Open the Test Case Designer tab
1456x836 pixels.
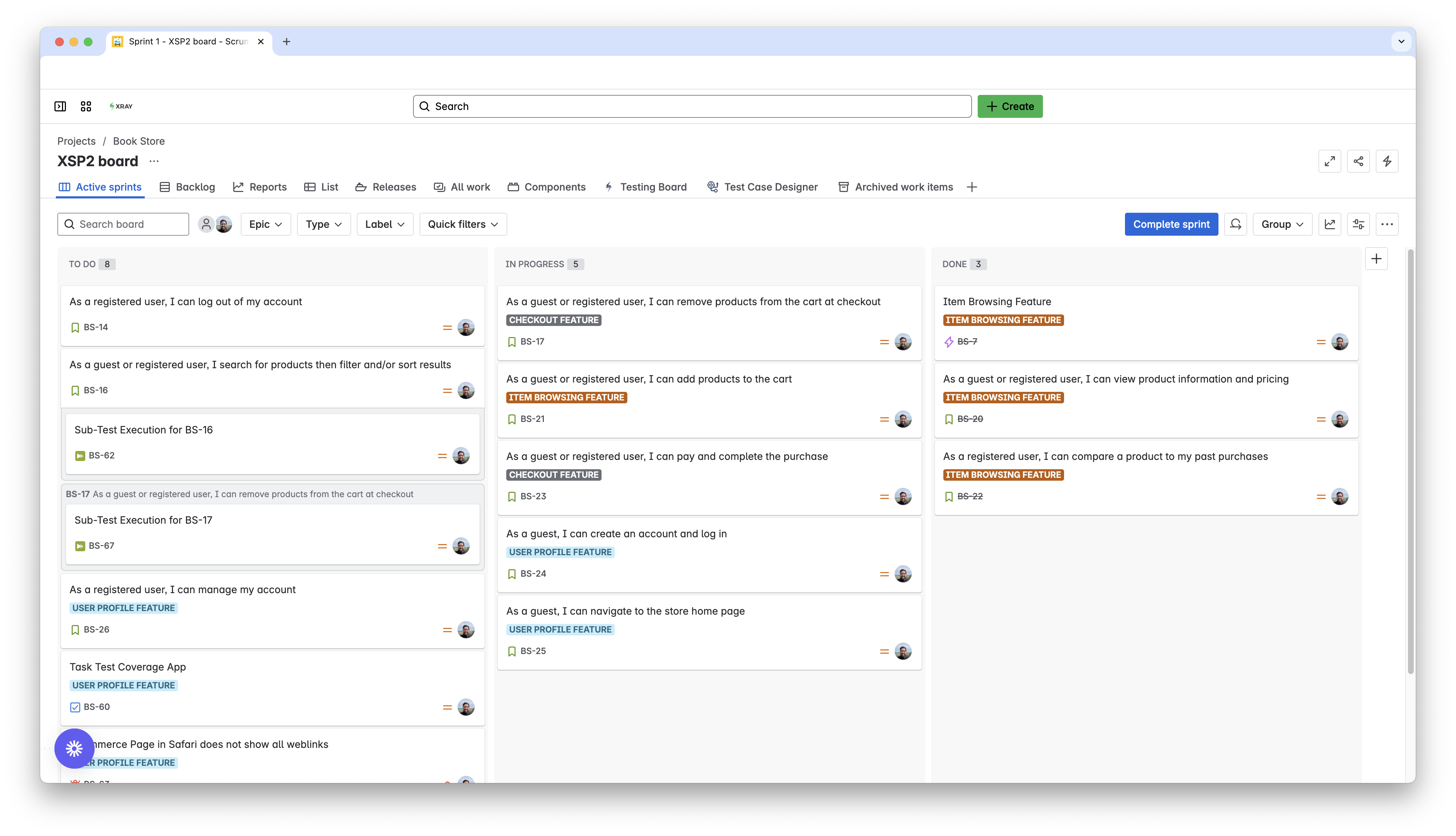[x=762, y=187]
